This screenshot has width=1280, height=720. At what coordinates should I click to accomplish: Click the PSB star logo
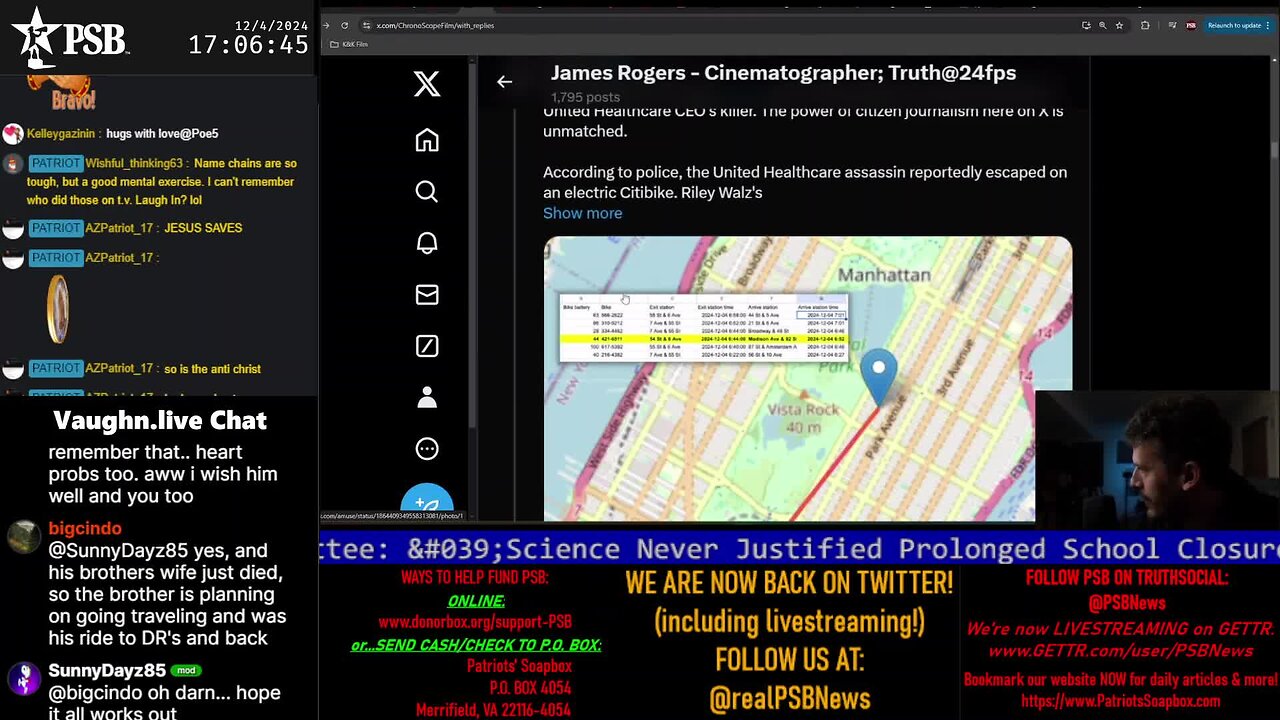click(69, 37)
